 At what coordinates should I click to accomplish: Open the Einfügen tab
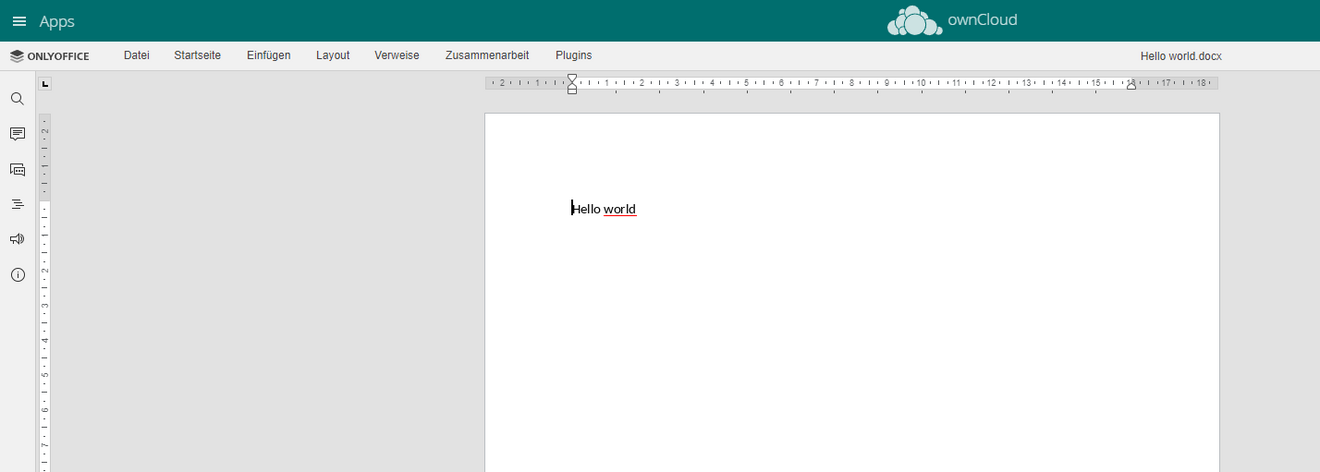[x=269, y=56]
